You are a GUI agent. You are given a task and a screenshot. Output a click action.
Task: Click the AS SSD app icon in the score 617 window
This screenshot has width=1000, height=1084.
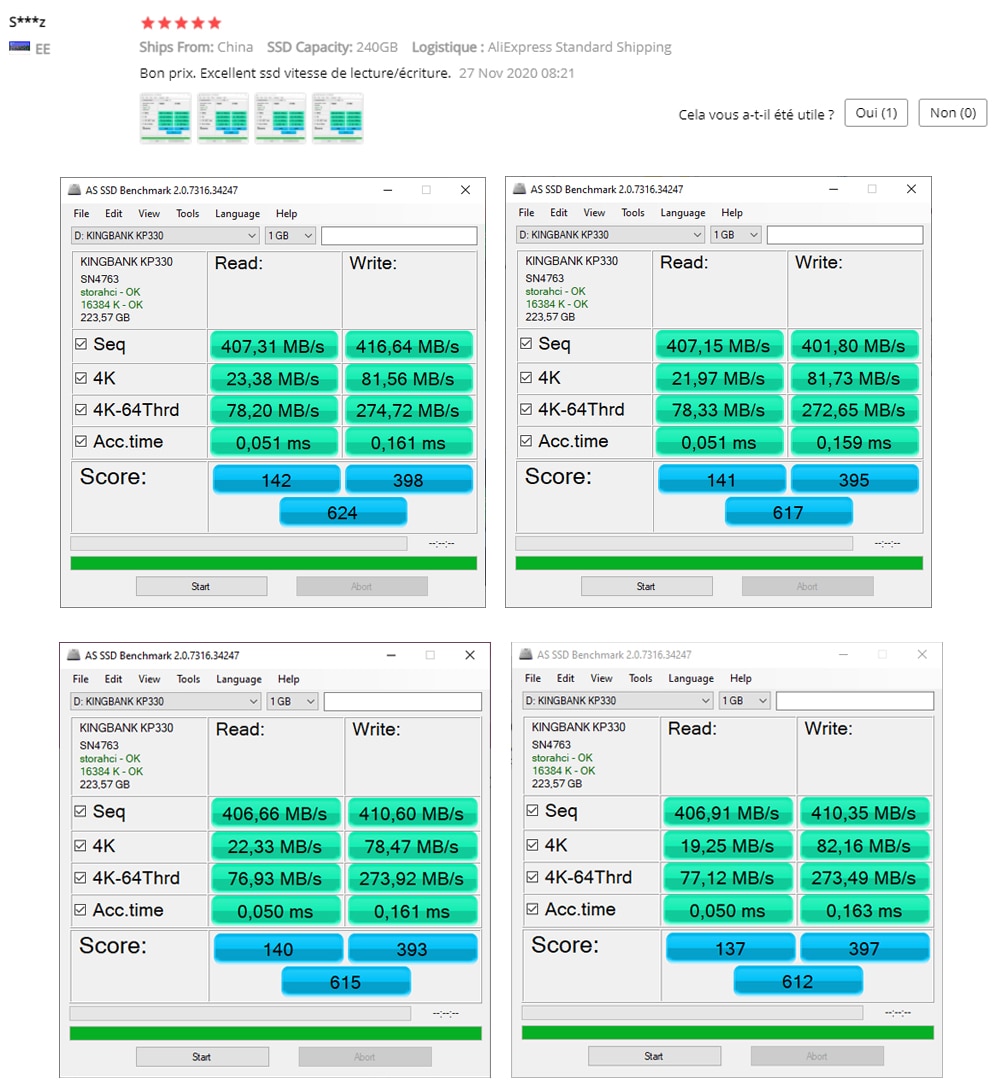[x=519, y=189]
